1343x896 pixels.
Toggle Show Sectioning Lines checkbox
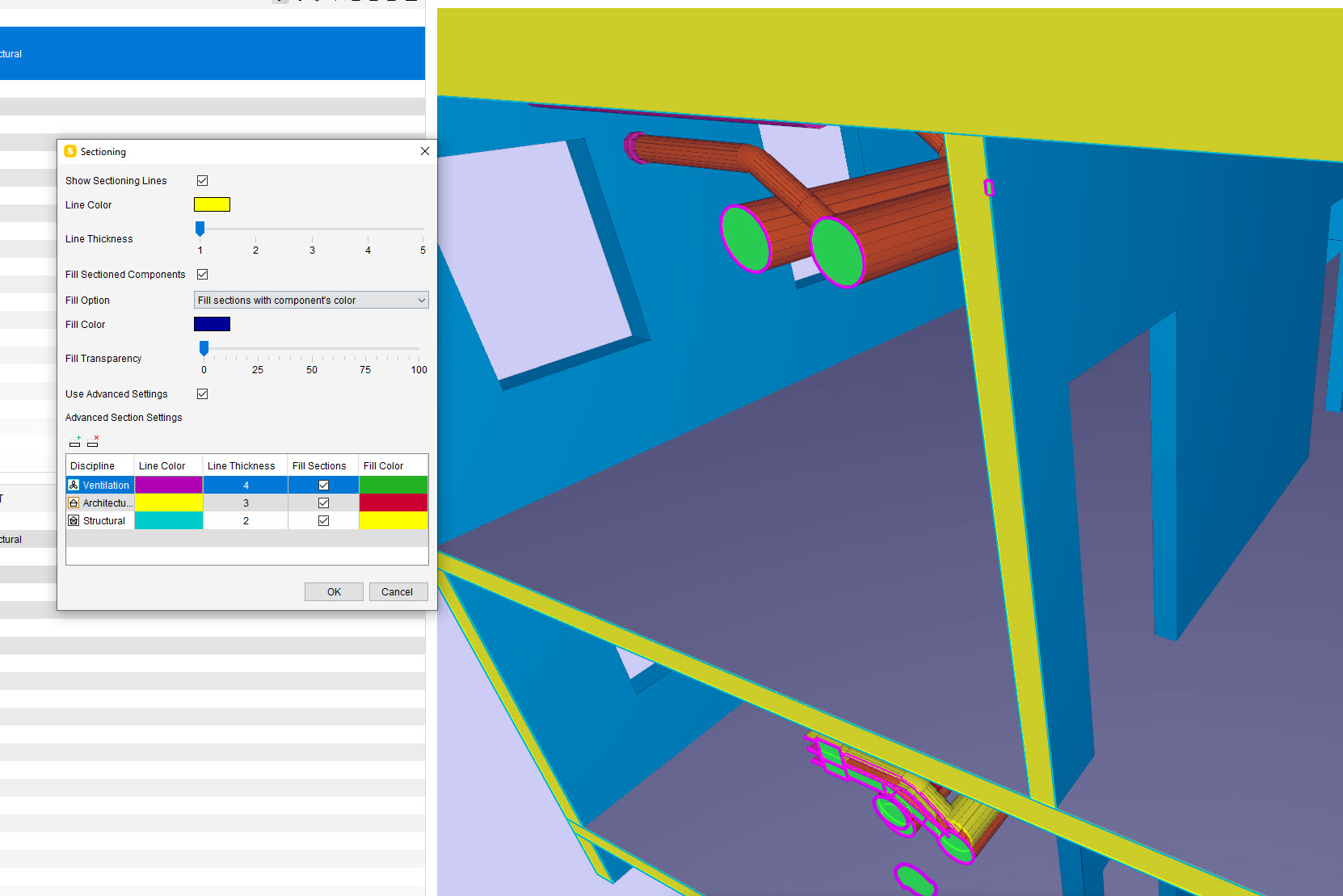click(203, 181)
